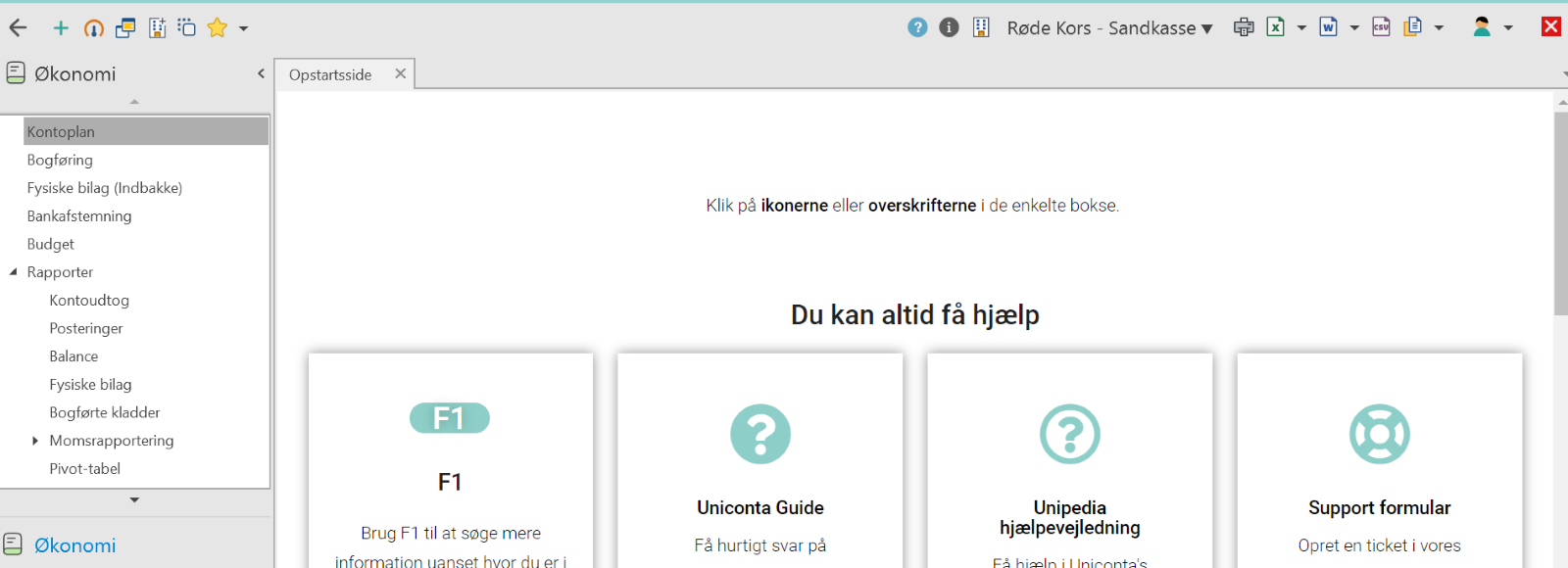Select Kontoplan in the menu tree
This screenshot has width=1568, height=568.
coord(146,131)
